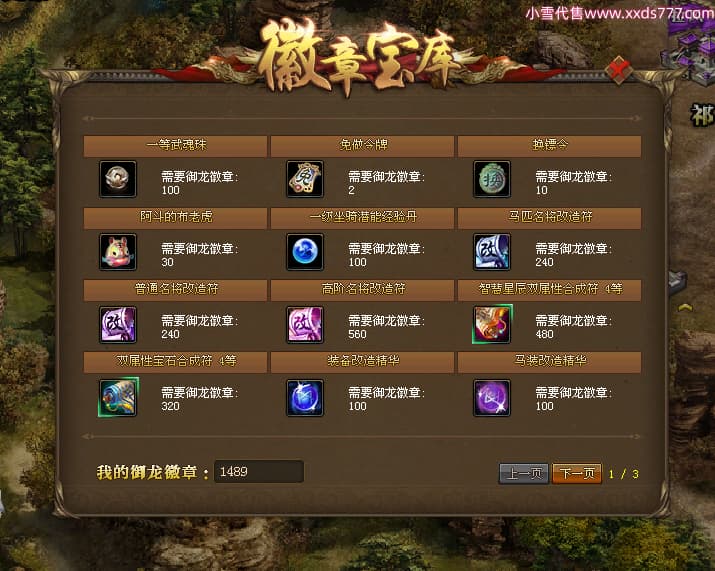Viewport: 715px width, 571px height.
Task: Choose the pink 高阶名将改造符 icon
Action: pos(305,325)
